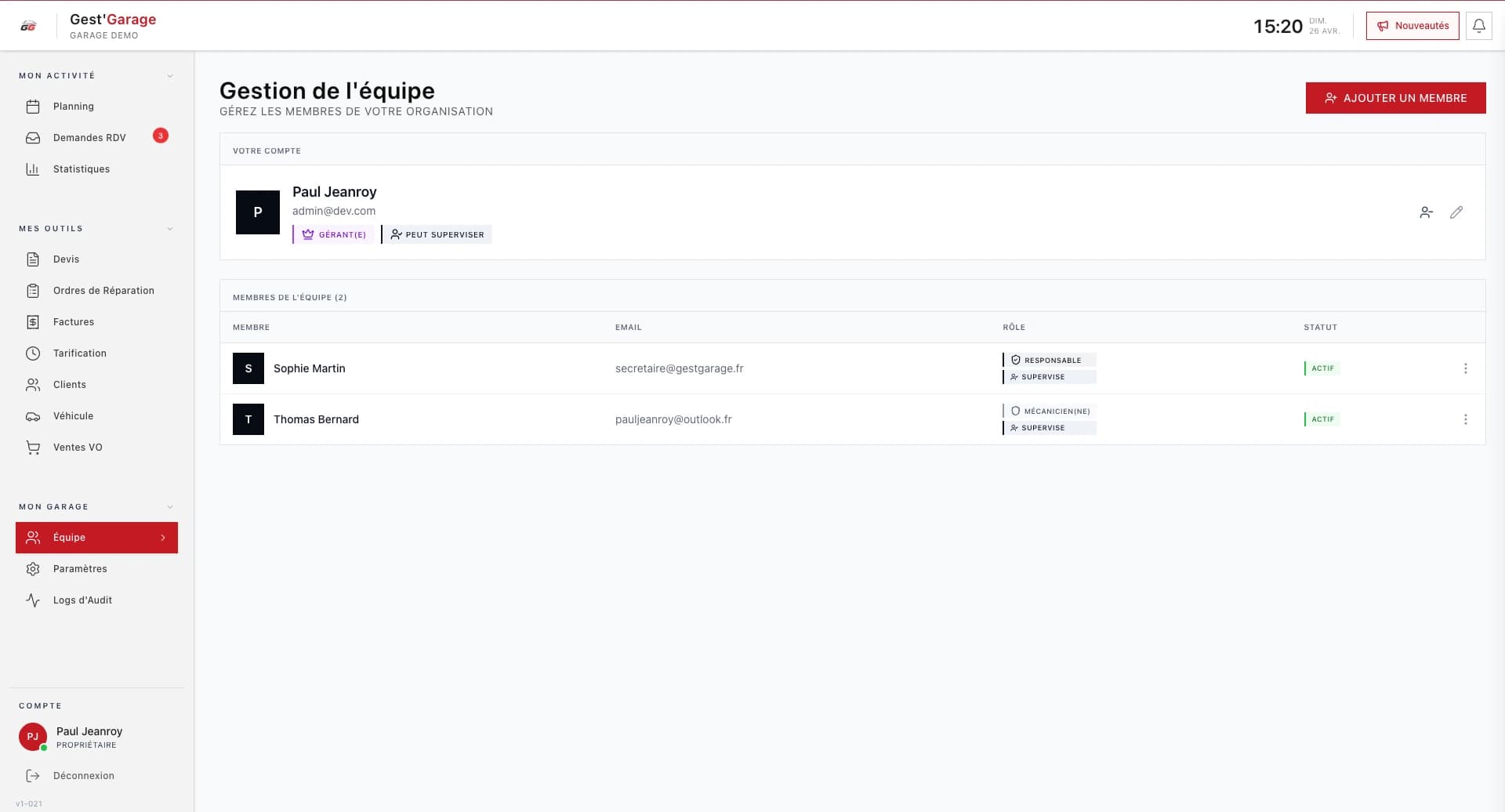Click the supervision user icon on your account

coord(1426,212)
